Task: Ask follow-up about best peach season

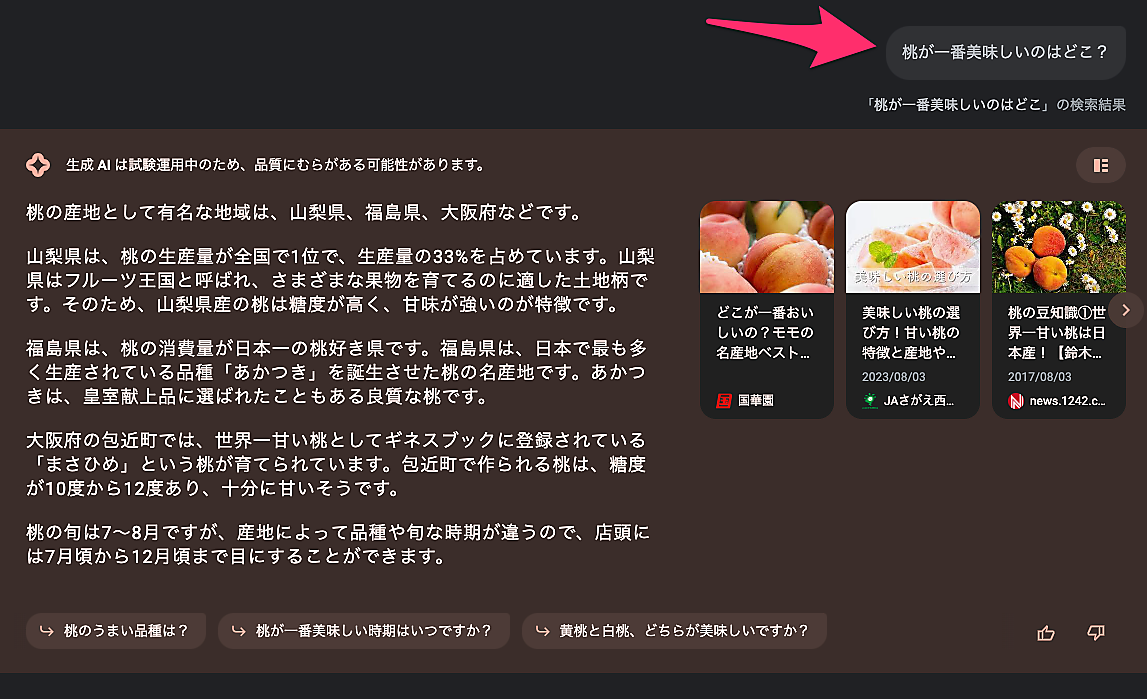Action: click(x=364, y=631)
